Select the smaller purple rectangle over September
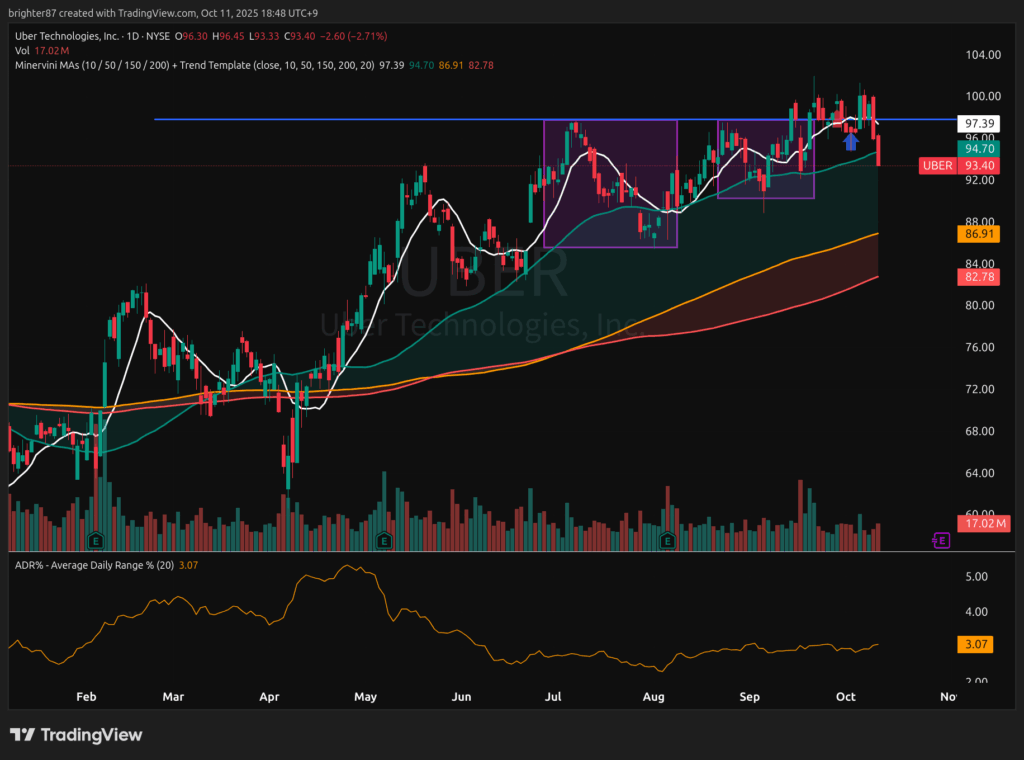Viewport: 1024px width, 760px height. (x=766, y=158)
